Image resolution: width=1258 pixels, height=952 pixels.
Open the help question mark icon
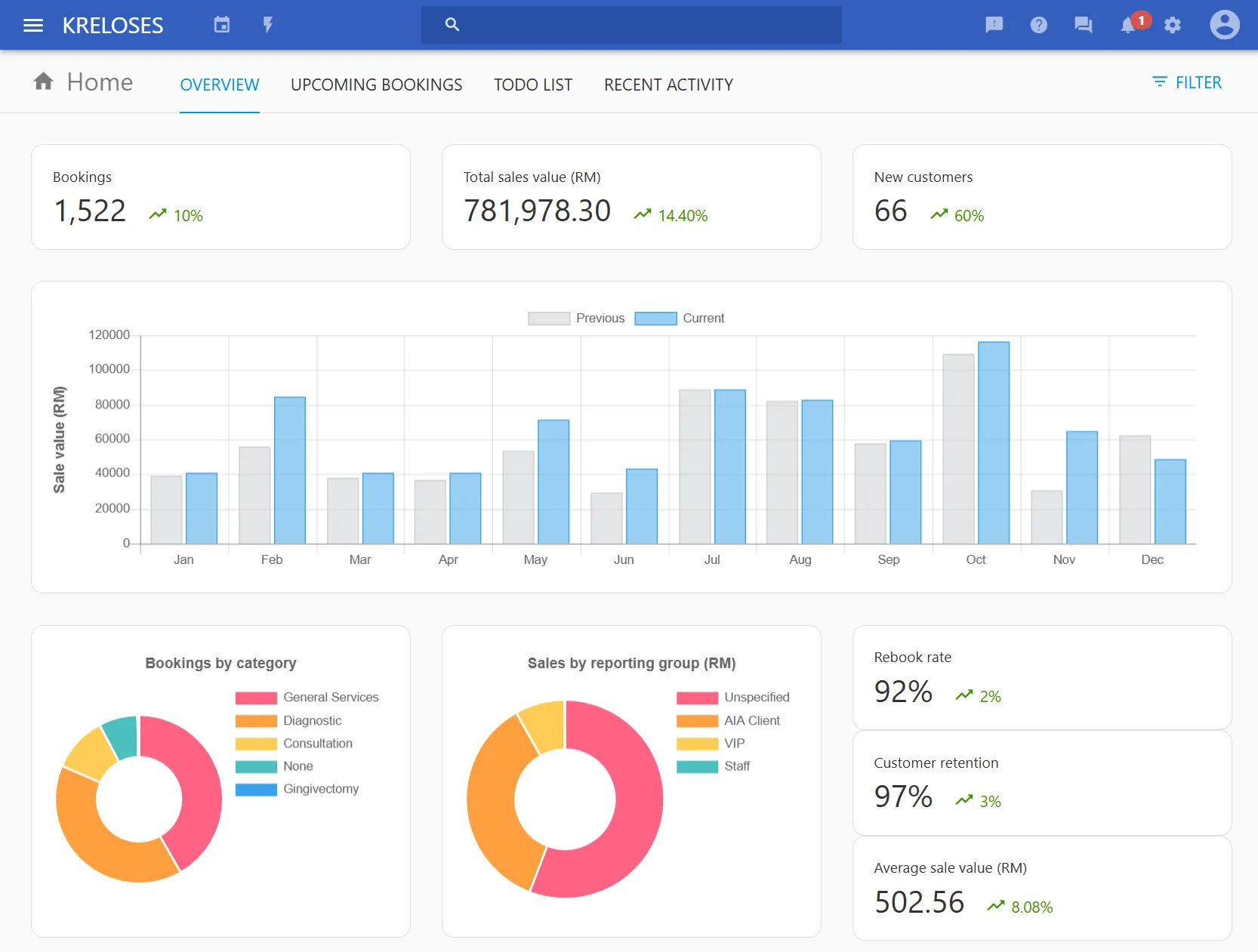[x=1038, y=25]
